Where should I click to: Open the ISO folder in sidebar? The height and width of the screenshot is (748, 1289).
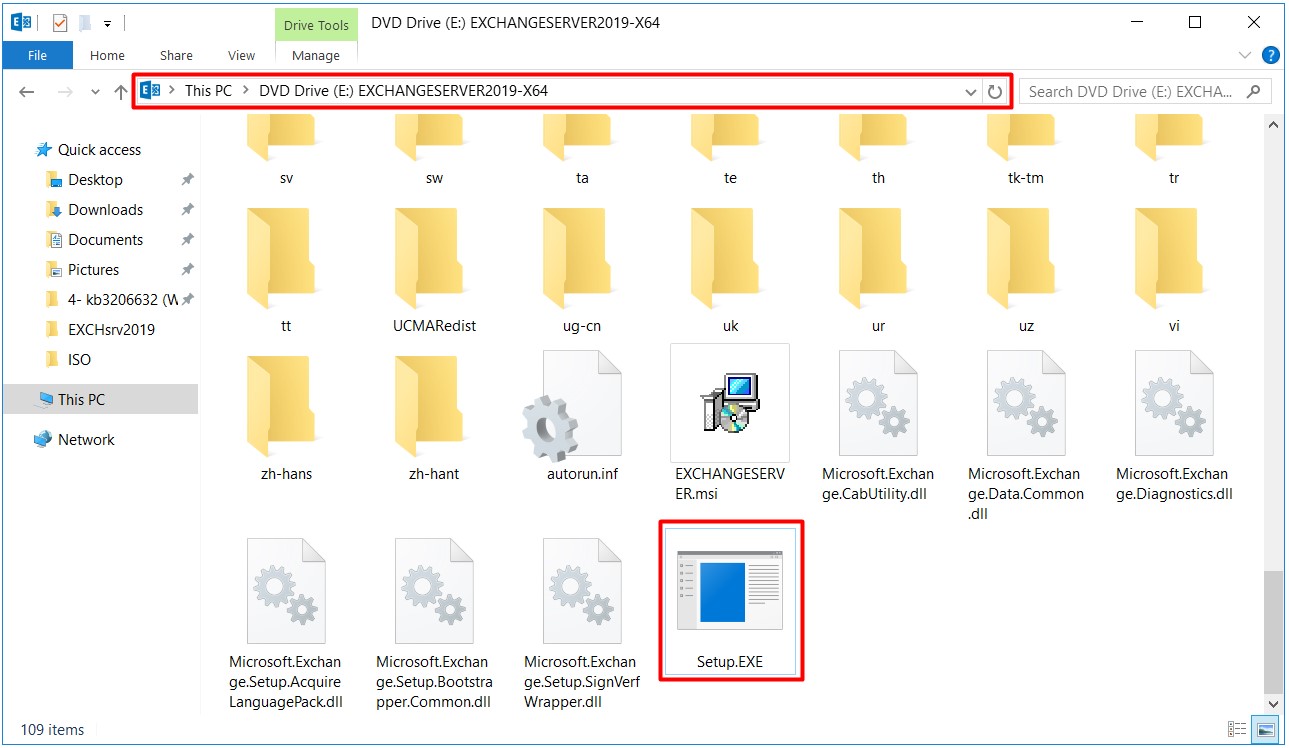79,360
